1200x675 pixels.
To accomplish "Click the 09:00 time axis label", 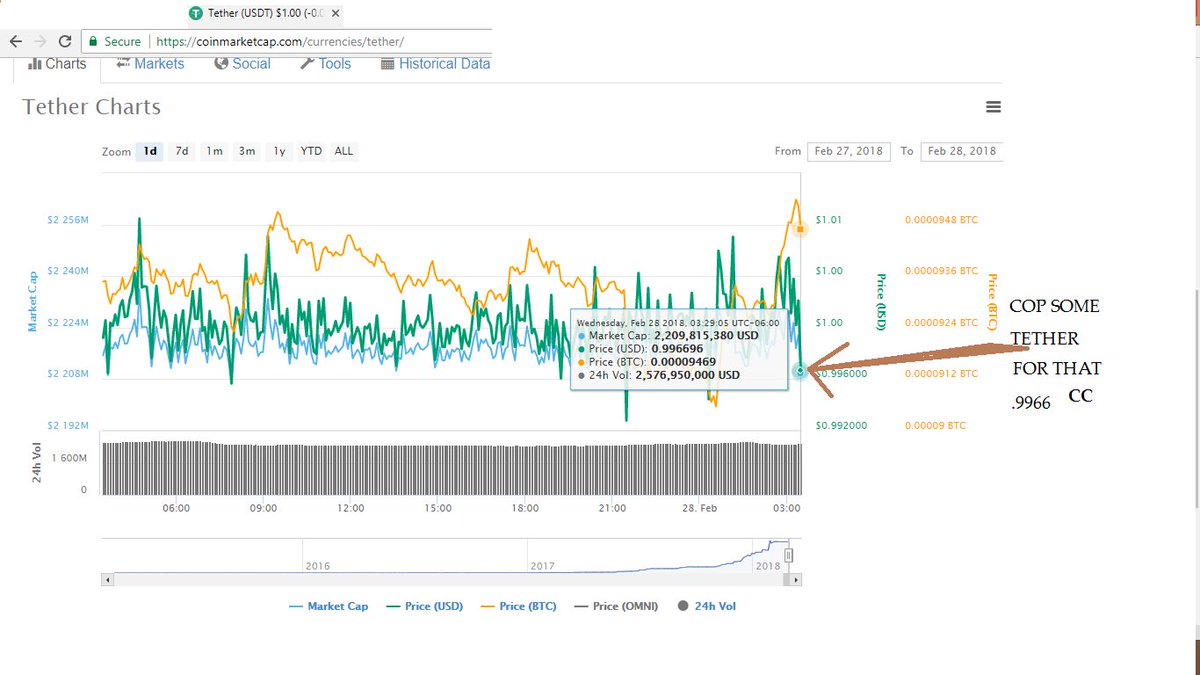I will coord(263,508).
